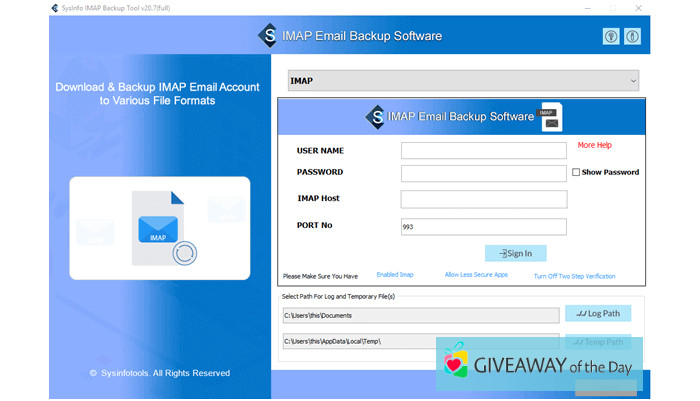
Task: Click the first header info icon
Action: (611, 36)
